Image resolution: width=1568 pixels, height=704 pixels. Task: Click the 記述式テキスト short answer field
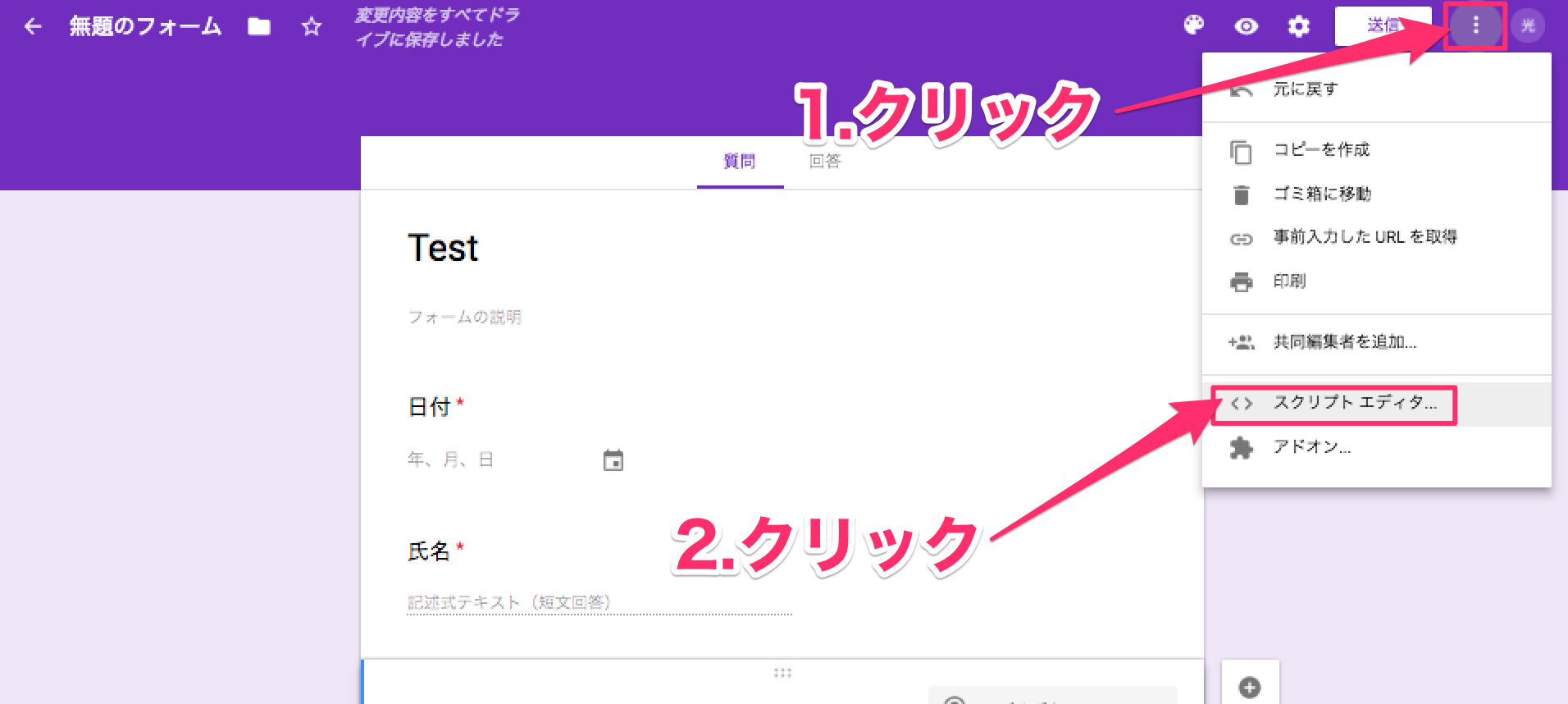[x=599, y=602]
